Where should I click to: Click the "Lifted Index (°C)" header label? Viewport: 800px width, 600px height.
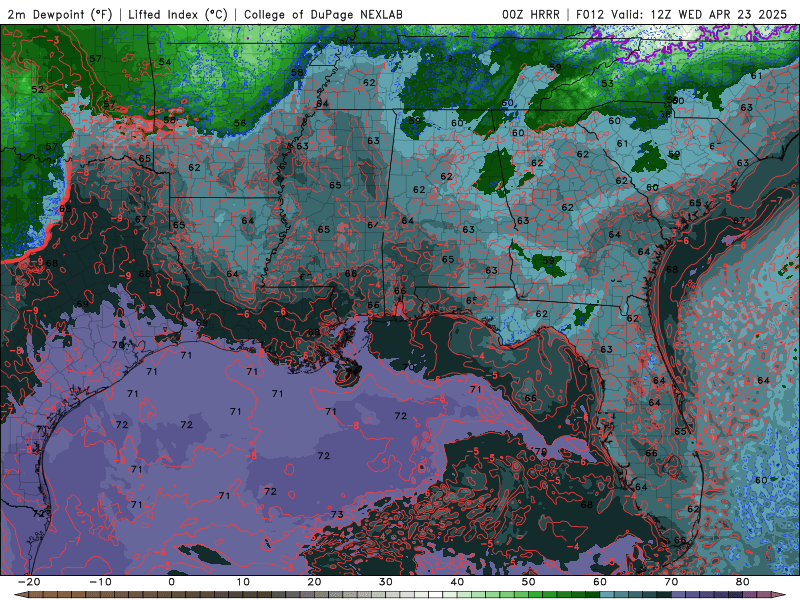coord(178,15)
